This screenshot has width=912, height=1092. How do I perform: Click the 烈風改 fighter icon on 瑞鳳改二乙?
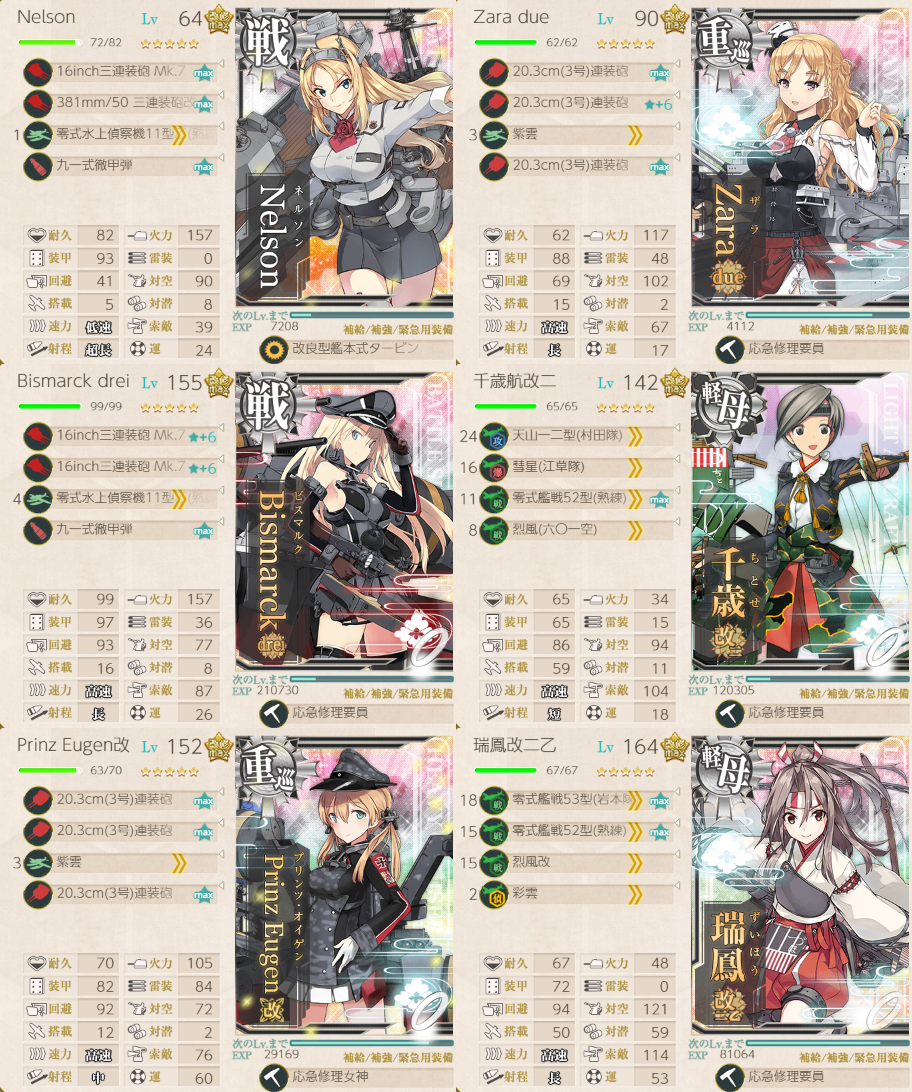[494, 863]
